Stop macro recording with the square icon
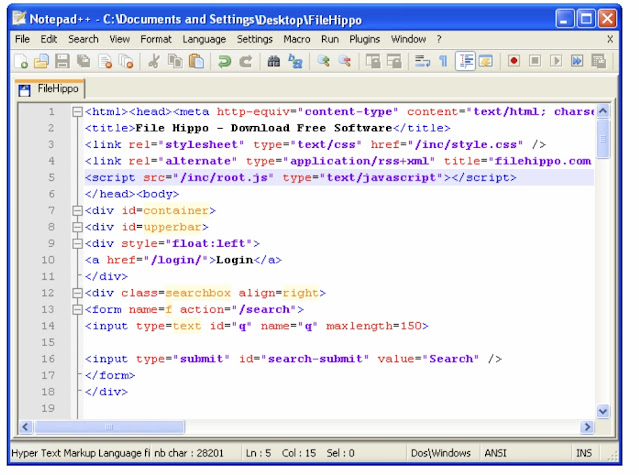This screenshot has height=475, width=639. (x=535, y=62)
